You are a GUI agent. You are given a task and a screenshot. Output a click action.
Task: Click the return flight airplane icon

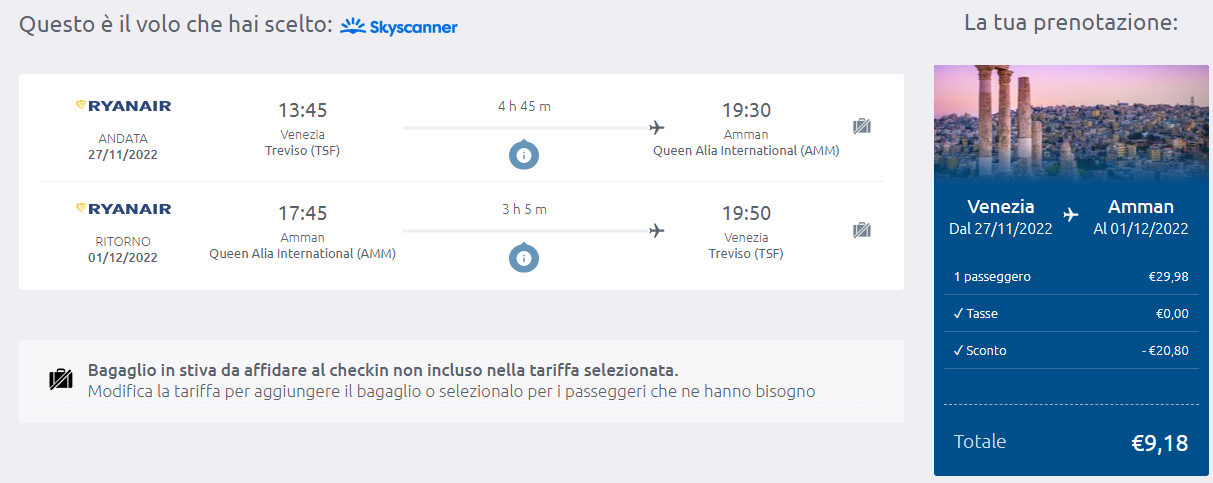click(657, 231)
